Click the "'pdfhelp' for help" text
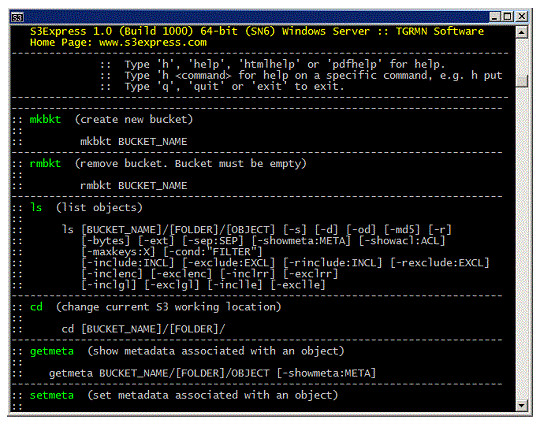This screenshot has height=427, width=540. [x=385, y=64]
